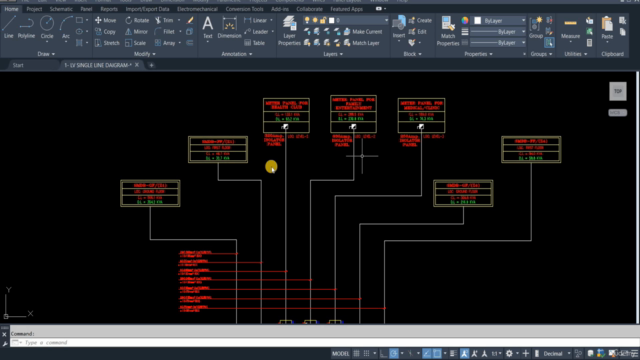Expand the Draw panel
Image resolution: width=640 pixels, height=360 pixels.
point(46,54)
